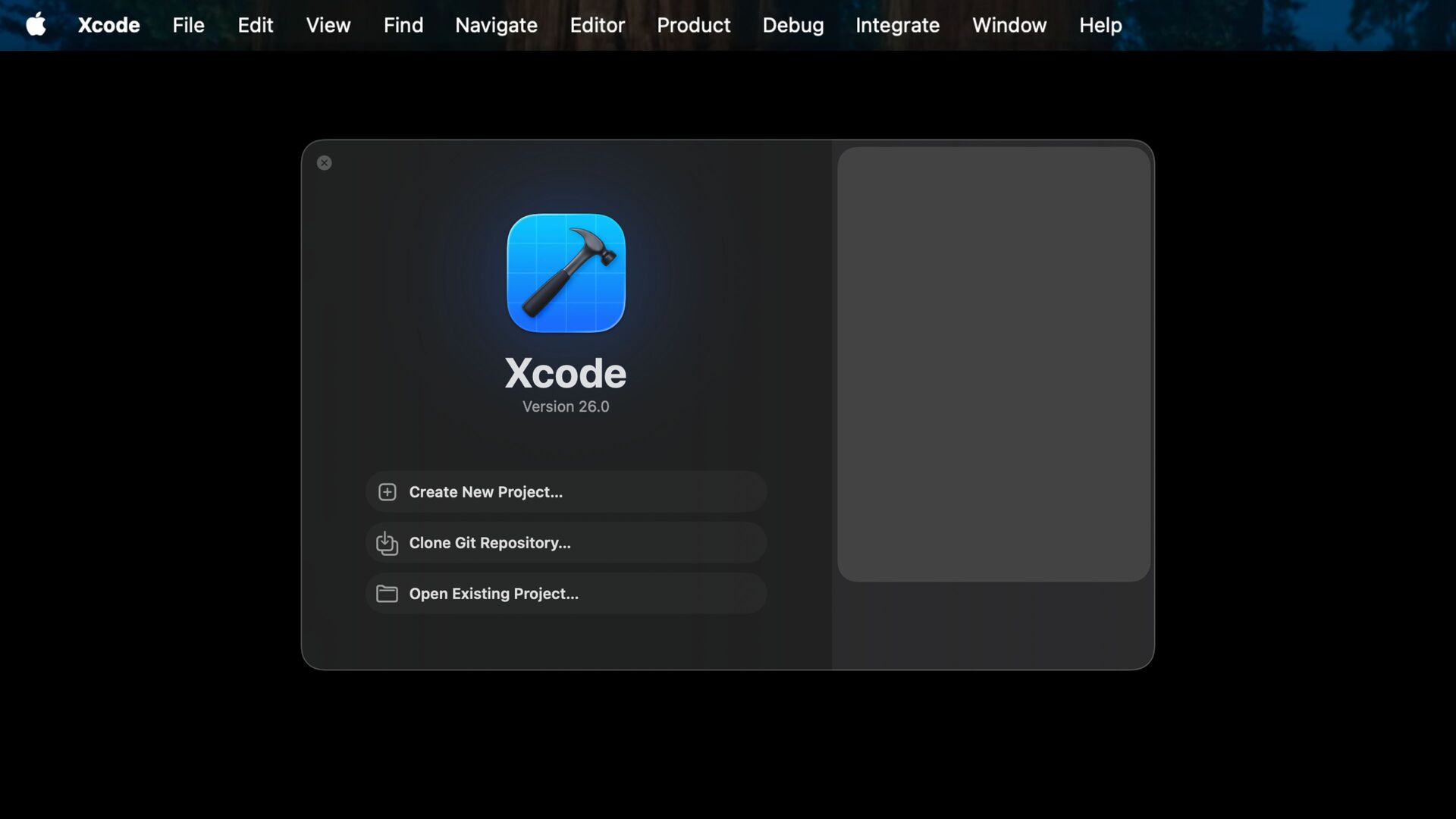Click the Xcode hammer app icon
The height and width of the screenshot is (819, 1456).
click(x=566, y=273)
